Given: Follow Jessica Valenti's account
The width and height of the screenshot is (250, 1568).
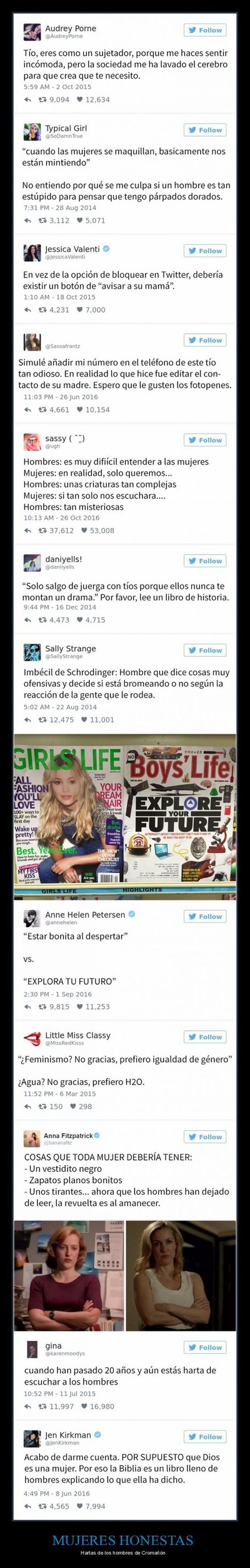Looking at the screenshot, I should 205,251.
